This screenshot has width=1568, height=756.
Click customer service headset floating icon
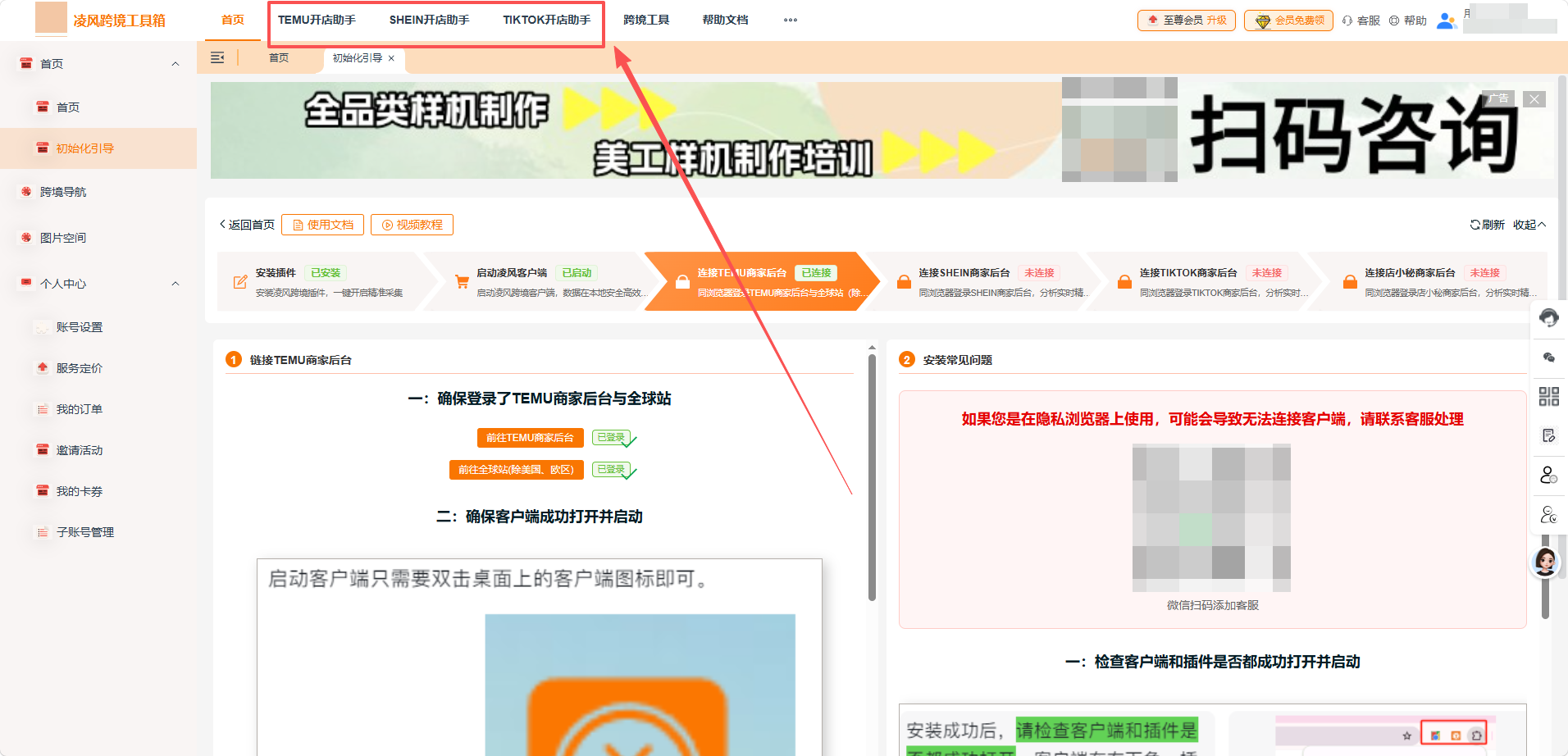pos(1548,318)
